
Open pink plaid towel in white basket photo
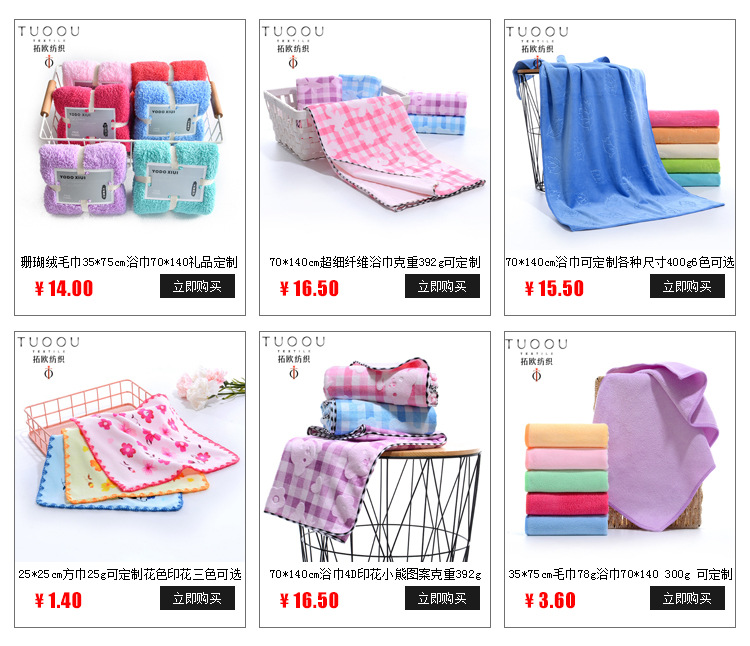375,136
